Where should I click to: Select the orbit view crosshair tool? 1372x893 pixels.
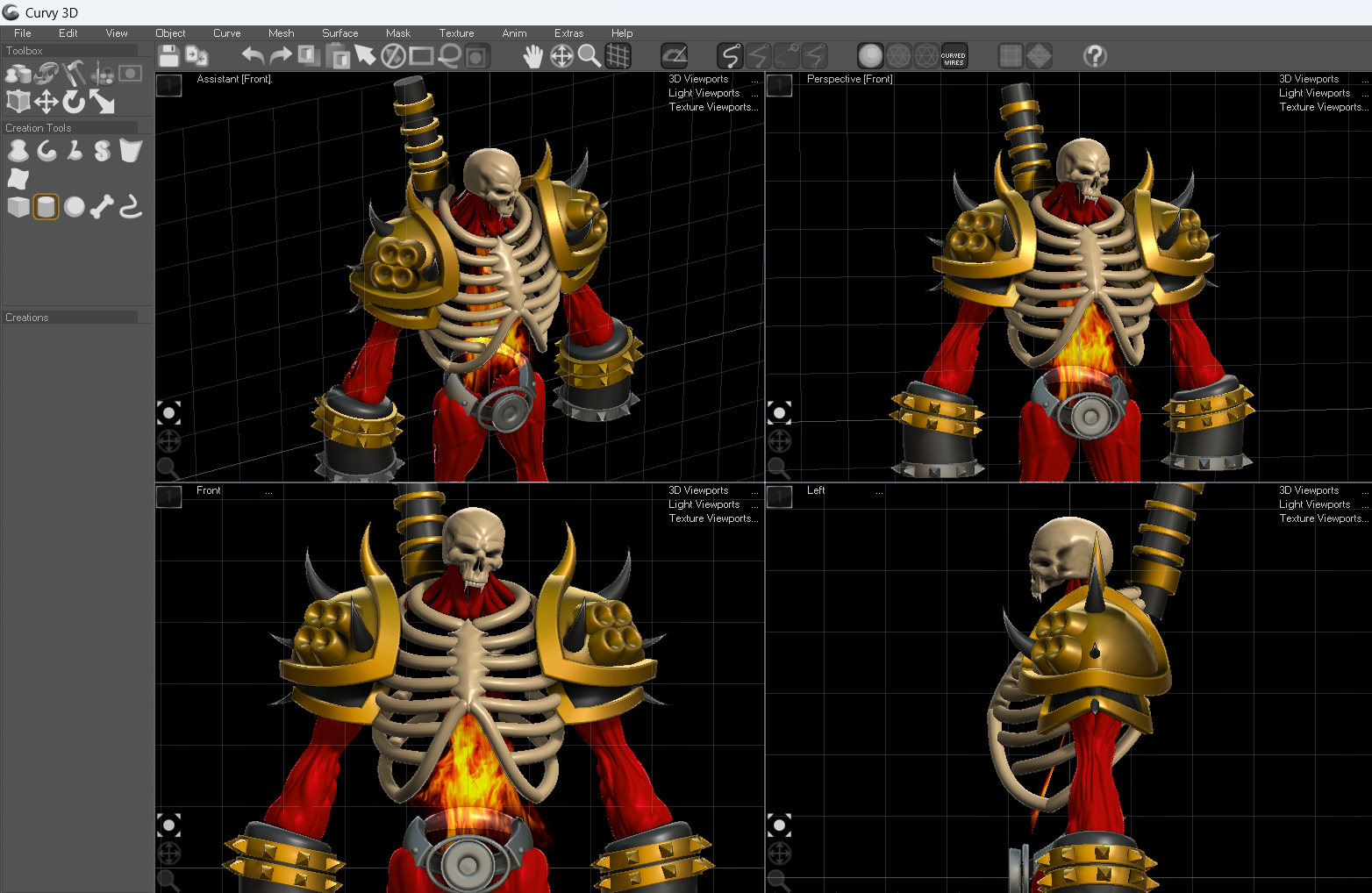click(561, 56)
